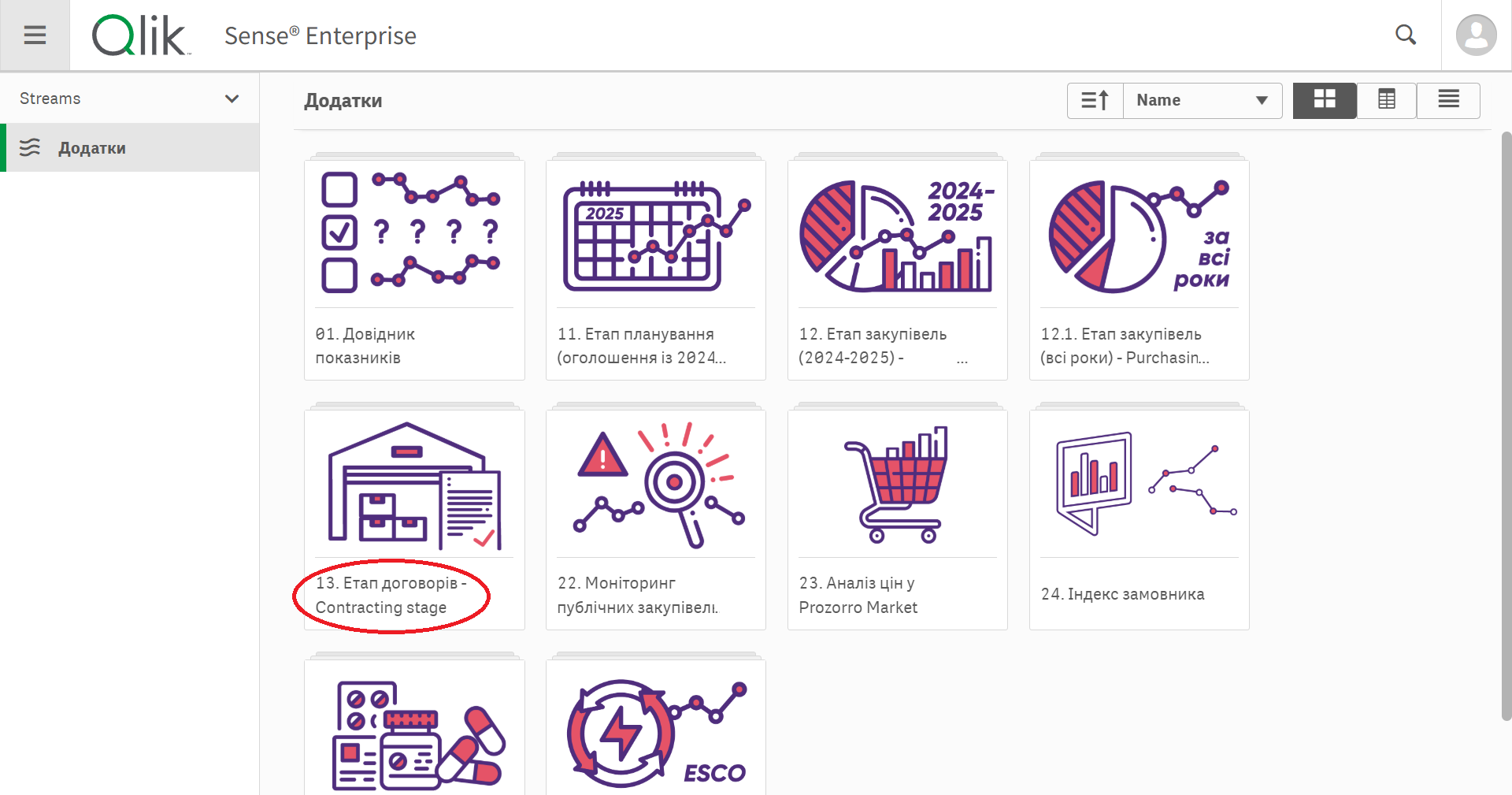This screenshot has height=795, width=1512.
Task: Open the hamburger navigation menu
Action: (x=35, y=35)
